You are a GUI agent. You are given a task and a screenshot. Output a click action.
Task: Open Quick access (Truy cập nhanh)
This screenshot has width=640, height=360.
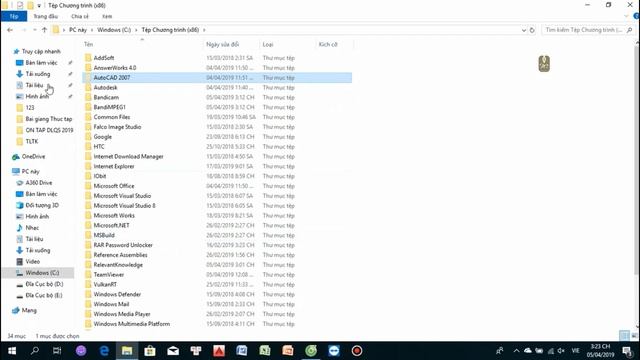pyautogui.click(x=41, y=51)
